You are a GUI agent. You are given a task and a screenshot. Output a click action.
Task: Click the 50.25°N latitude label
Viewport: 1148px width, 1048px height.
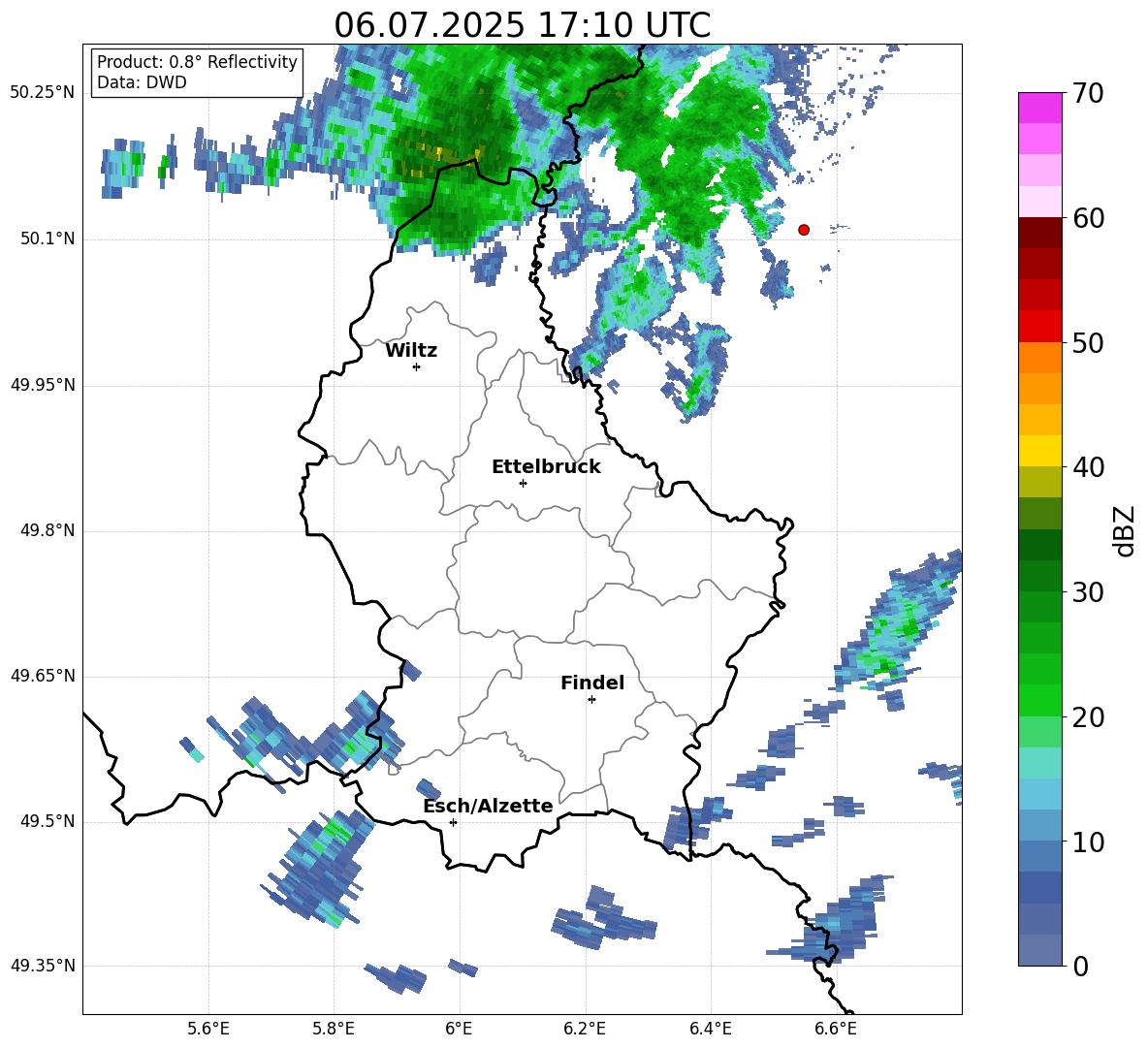pos(43,93)
